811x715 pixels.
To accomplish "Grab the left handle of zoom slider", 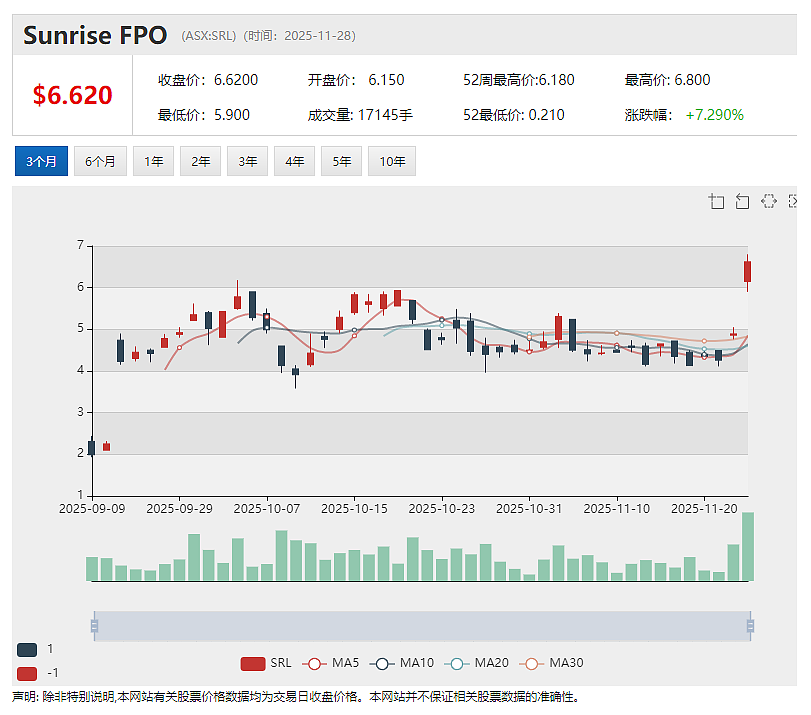I will 94,627.
